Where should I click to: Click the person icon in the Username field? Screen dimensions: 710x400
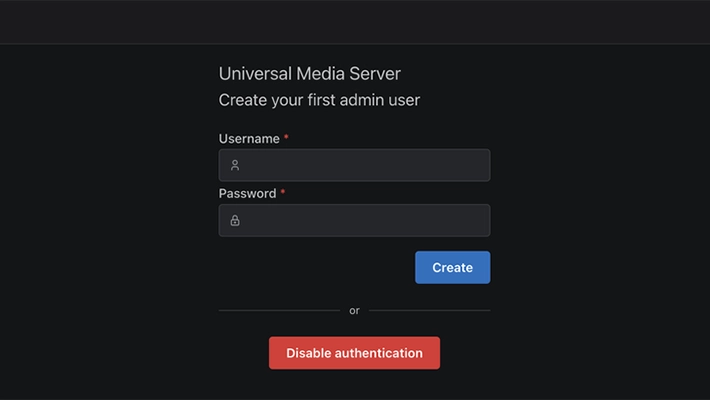[x=235, y=165]
